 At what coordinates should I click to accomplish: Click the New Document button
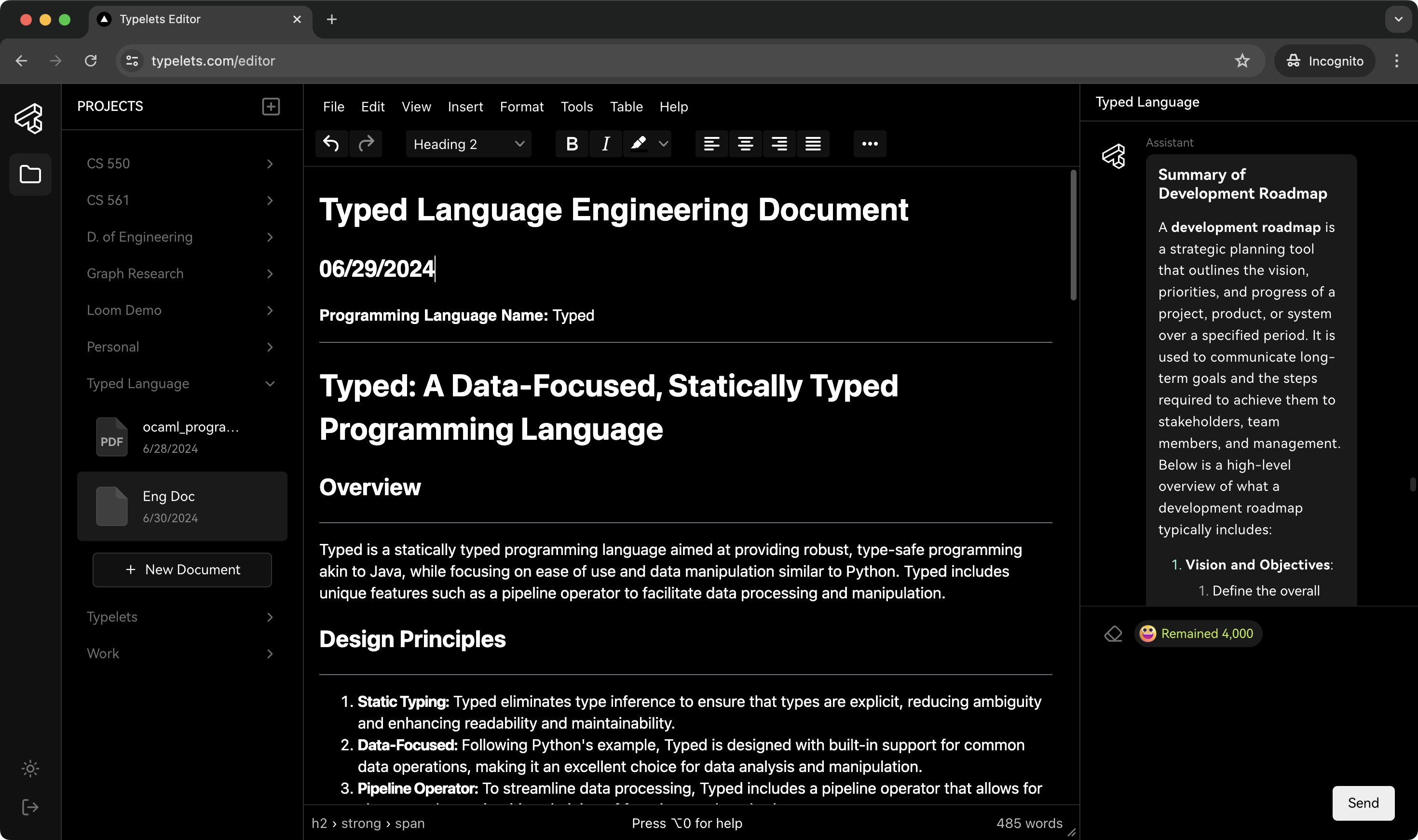(182, 569)
